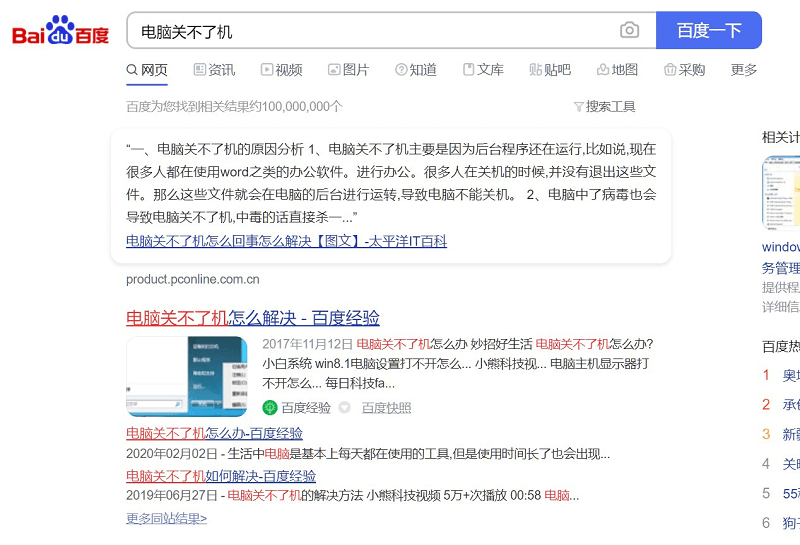The width and height of the screenshot is (800, 545).
Task: Open the 图片 tab
Action: tap(348, 70)
